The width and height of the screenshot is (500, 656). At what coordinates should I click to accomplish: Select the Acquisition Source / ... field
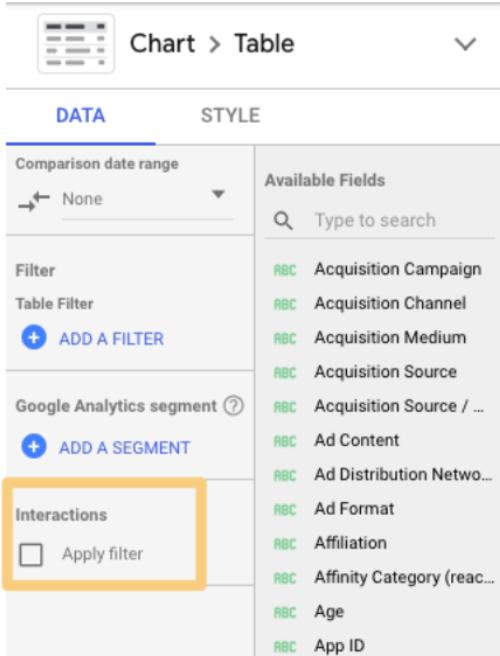(399, 406)
